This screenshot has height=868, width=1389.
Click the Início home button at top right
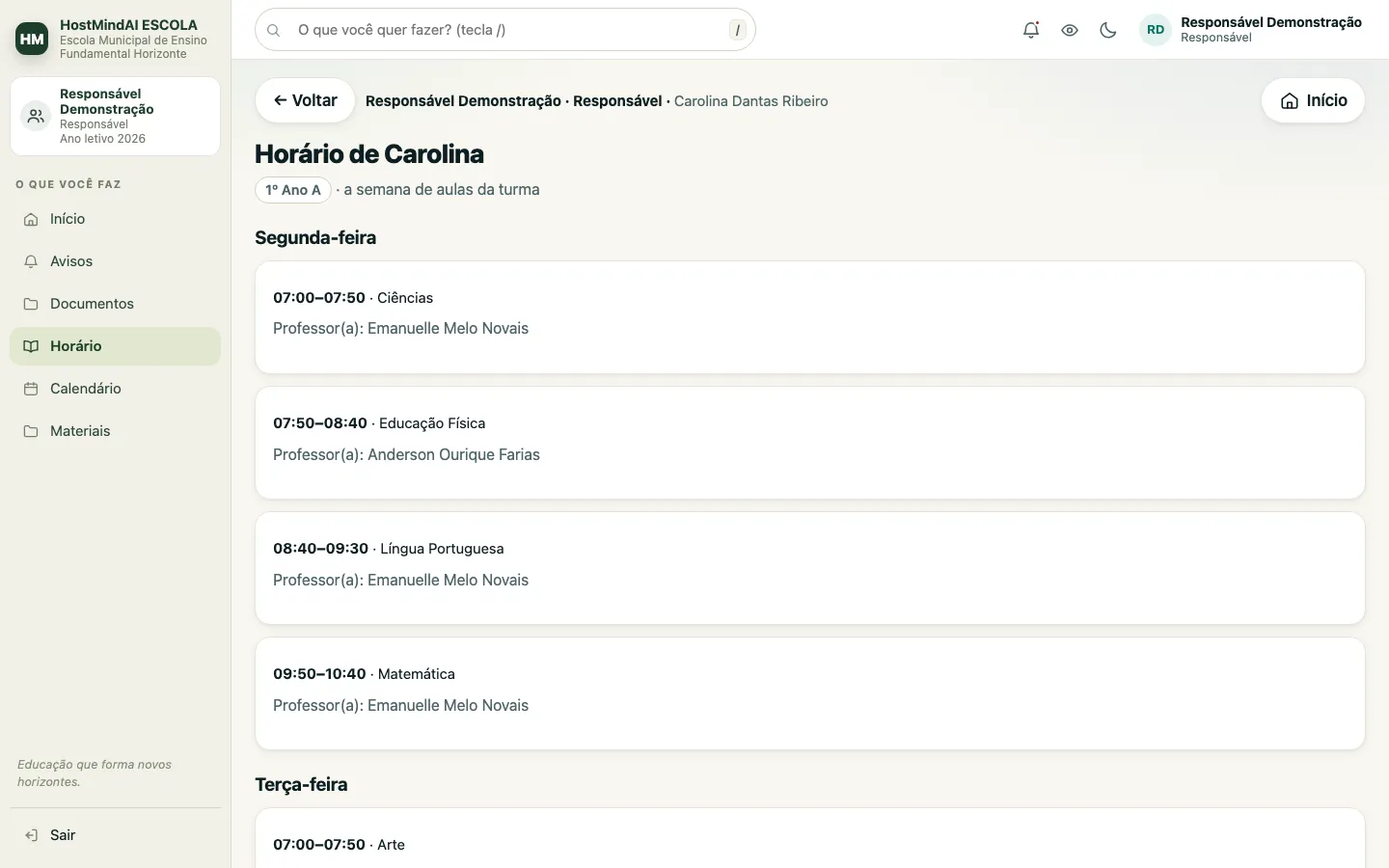click(1313, 100)
